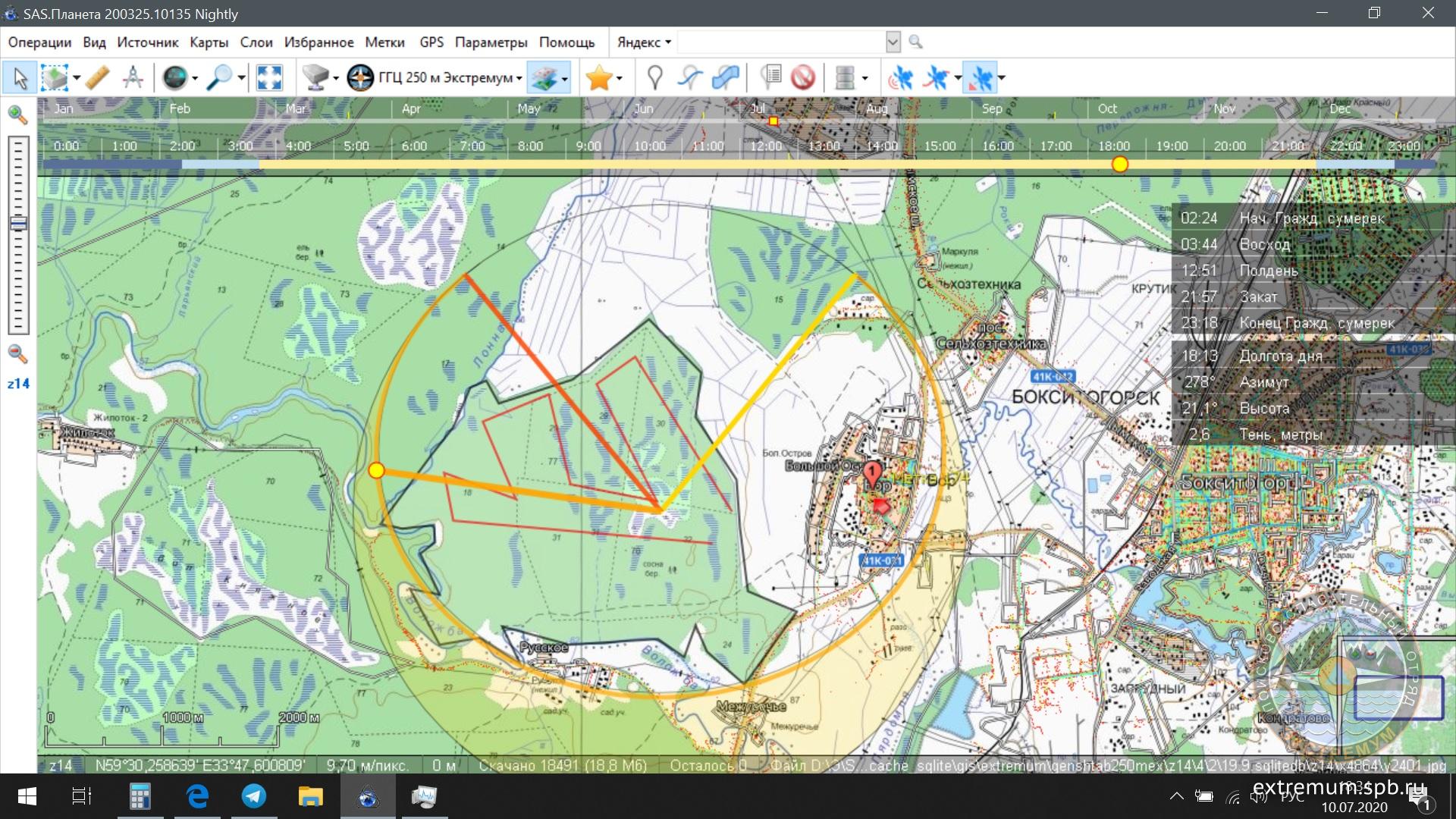The image size is (1456, 819).
Task: Select the arrow pointer tool
Action: tap(20, 77)
